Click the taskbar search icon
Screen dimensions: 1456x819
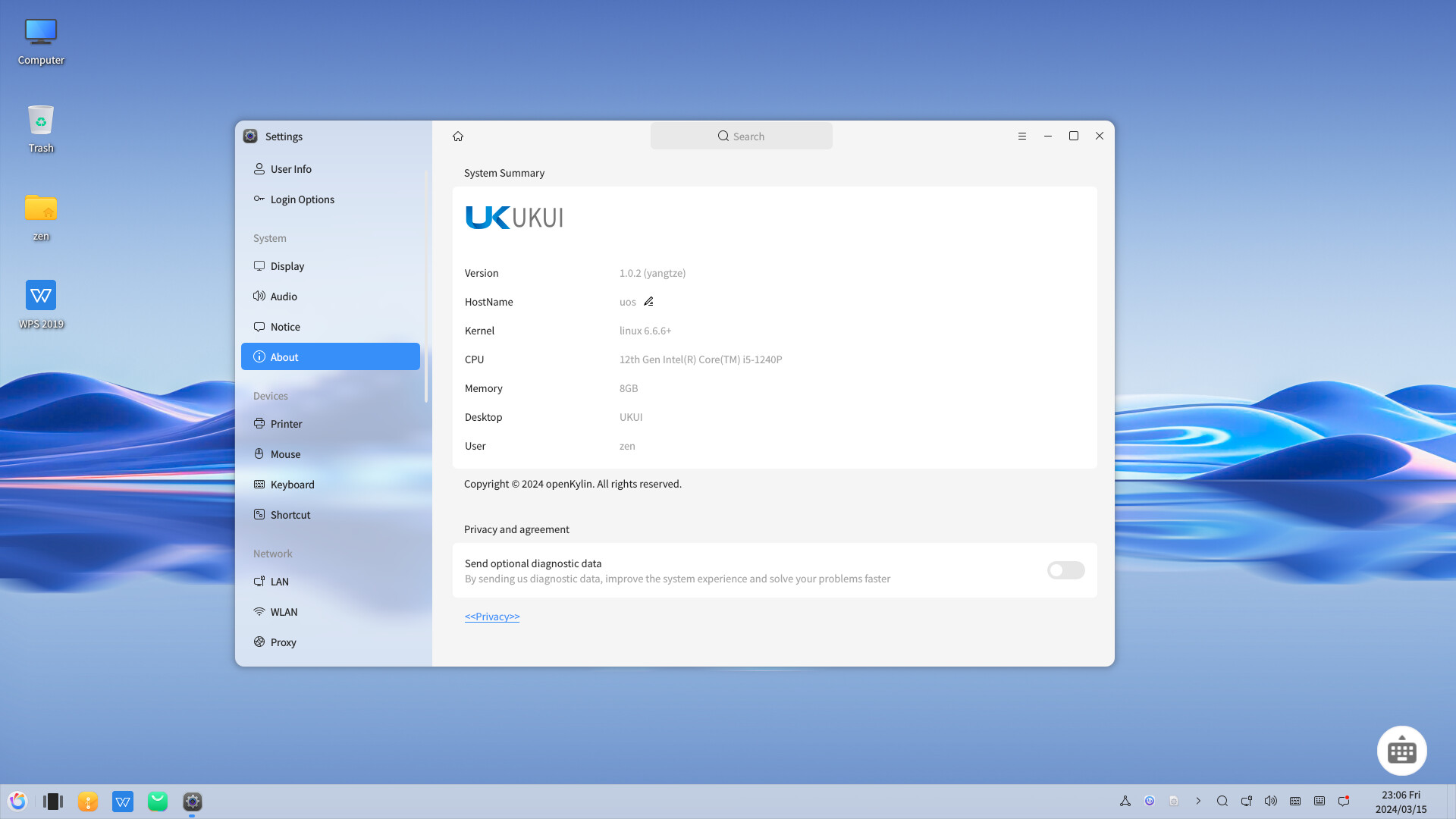click(x=1222, y=801)
